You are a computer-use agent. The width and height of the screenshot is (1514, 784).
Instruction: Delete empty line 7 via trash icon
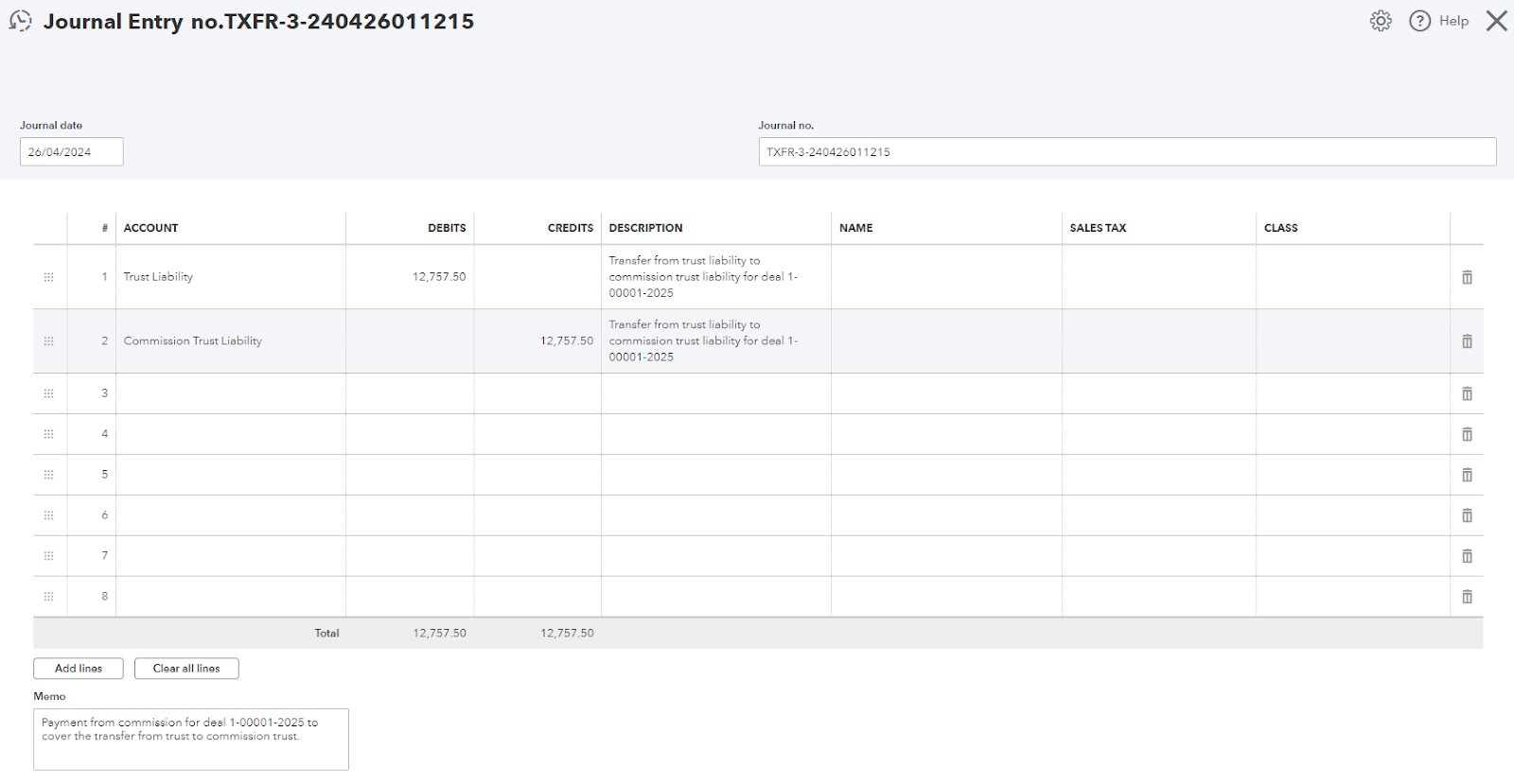[x=1467, y=556]
